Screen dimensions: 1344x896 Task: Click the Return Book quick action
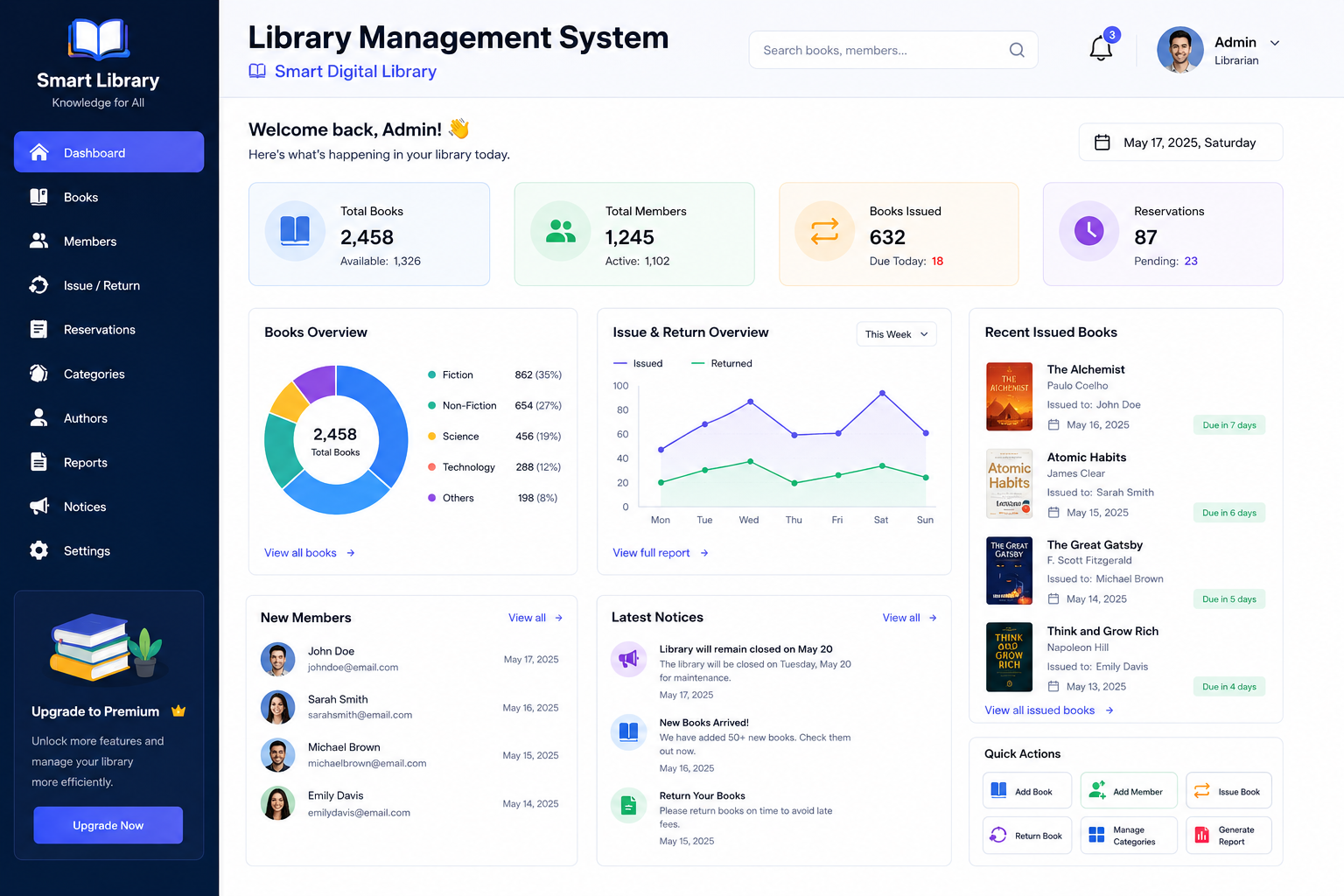click(1027, 836)
